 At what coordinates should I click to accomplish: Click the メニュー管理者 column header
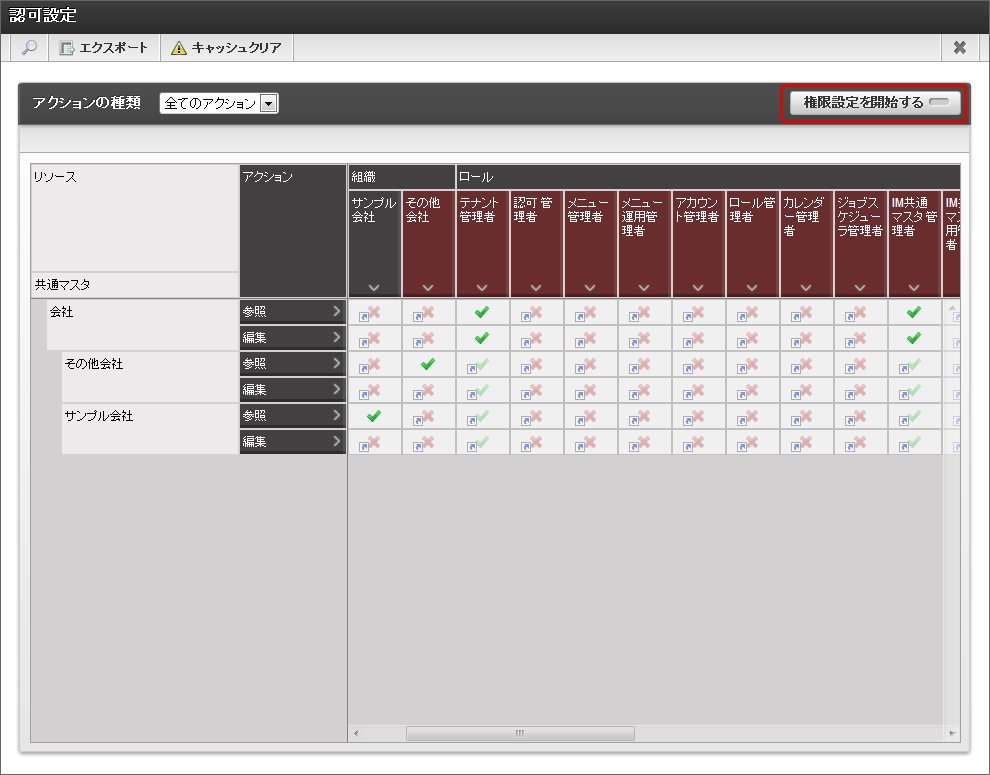[x=590, y=230]
